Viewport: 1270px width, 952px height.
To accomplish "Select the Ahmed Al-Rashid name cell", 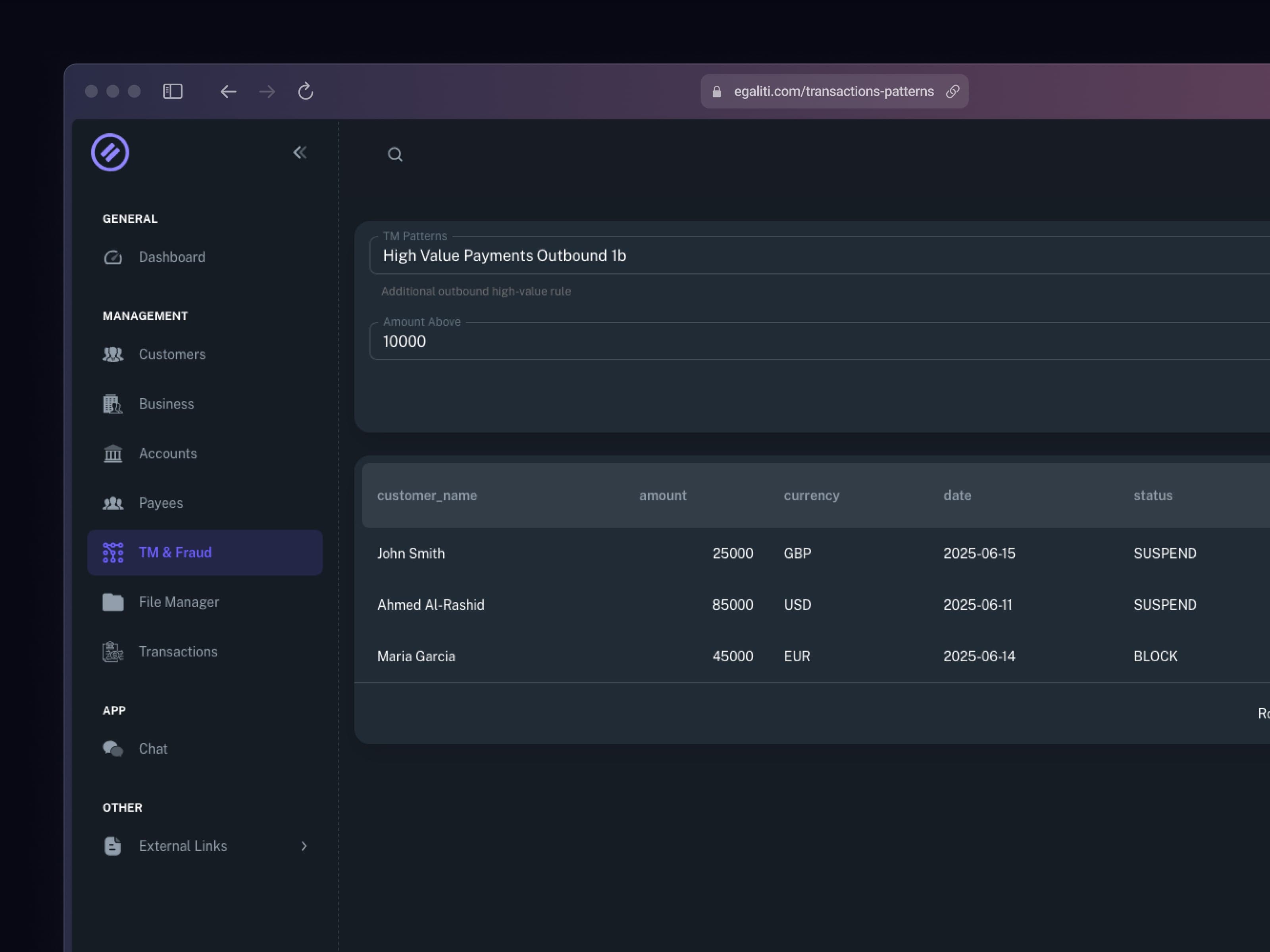I will (x=431, y=605).
